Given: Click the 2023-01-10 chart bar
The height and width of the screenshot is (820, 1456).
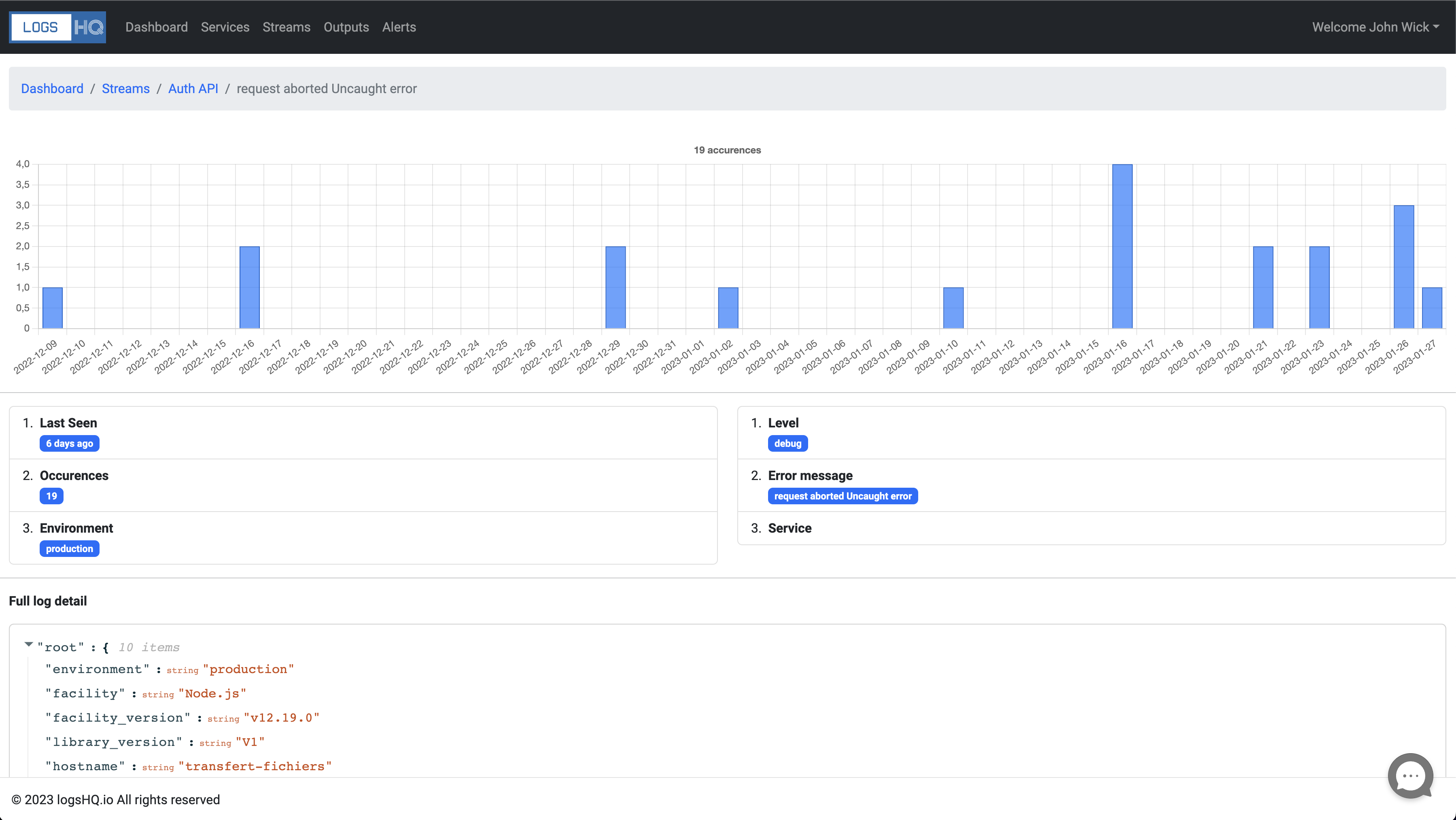Looking at the screenshot, I should [x=953, y=308].
